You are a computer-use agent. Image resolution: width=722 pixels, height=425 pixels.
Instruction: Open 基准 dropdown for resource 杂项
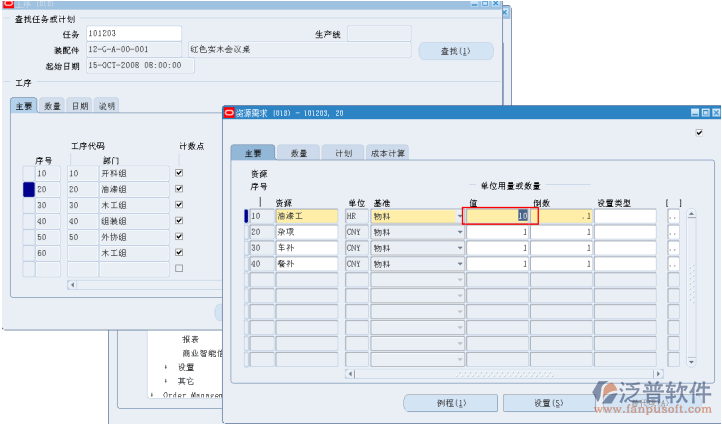coord(460,232)
